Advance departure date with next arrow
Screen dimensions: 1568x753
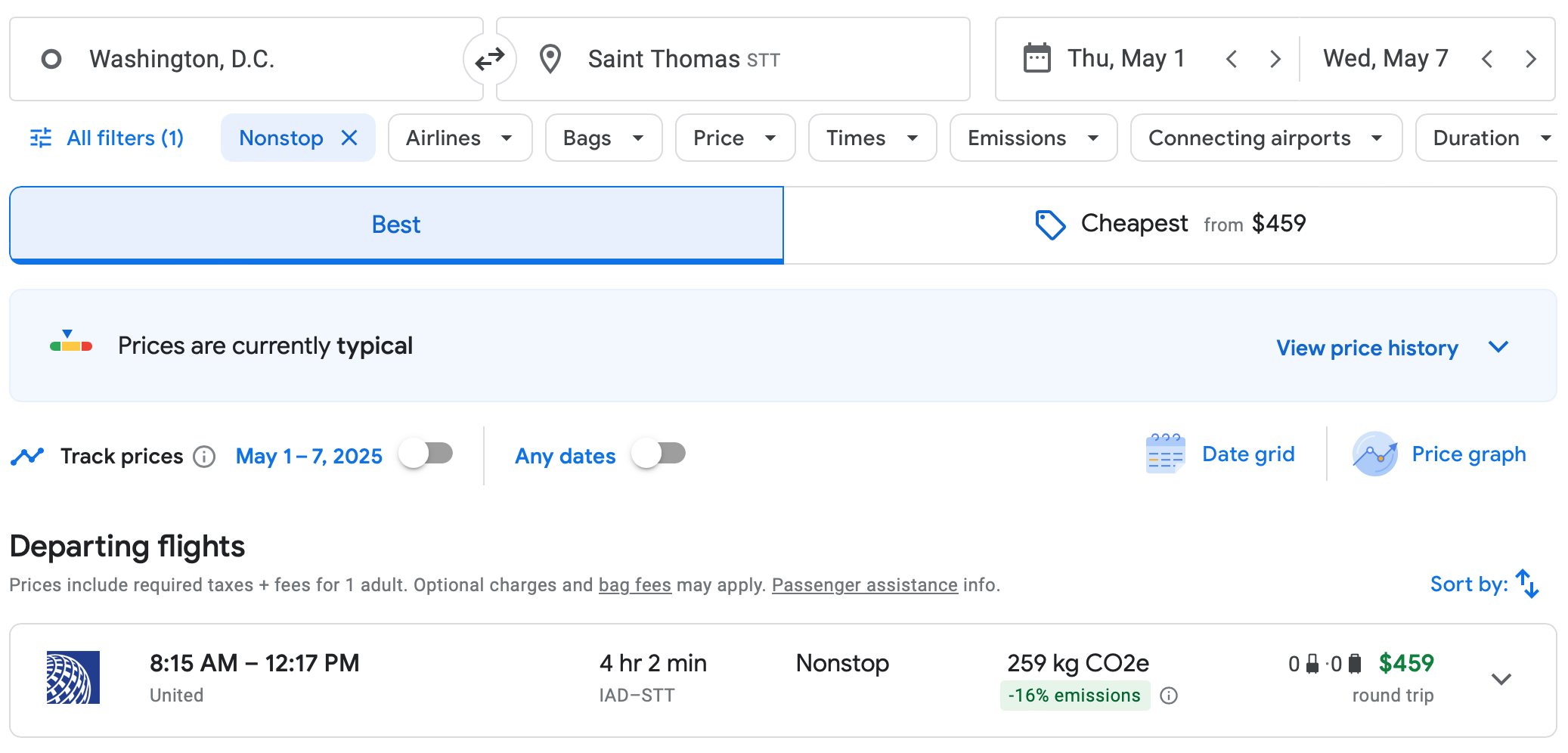click(x=1275, y=59)
